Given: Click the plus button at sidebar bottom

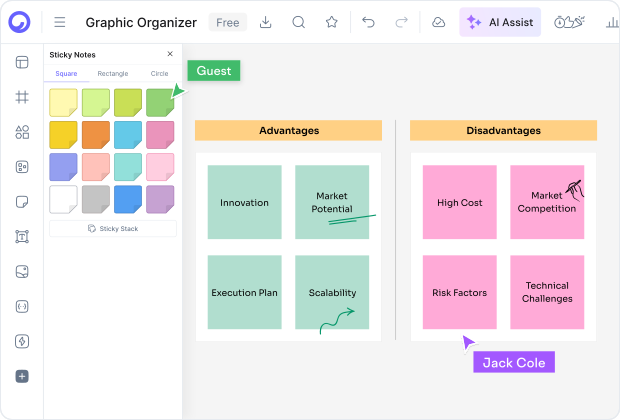Looking at the screenshot, I should coord(22,376).
